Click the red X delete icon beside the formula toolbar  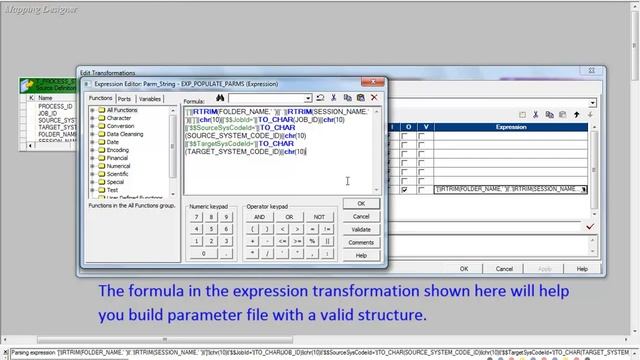point(374,98)
